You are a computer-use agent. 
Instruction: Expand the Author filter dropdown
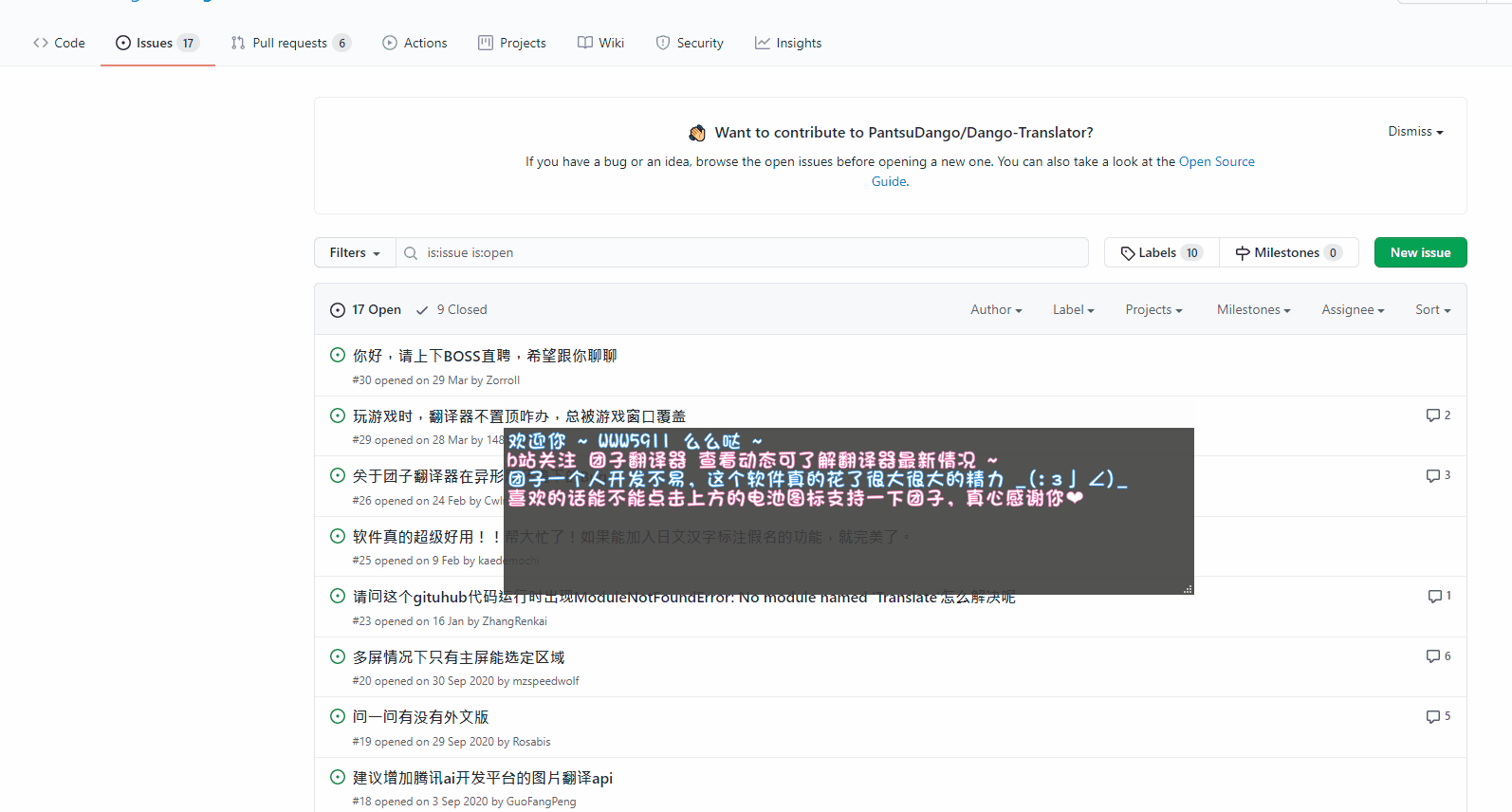coord(996,310)
